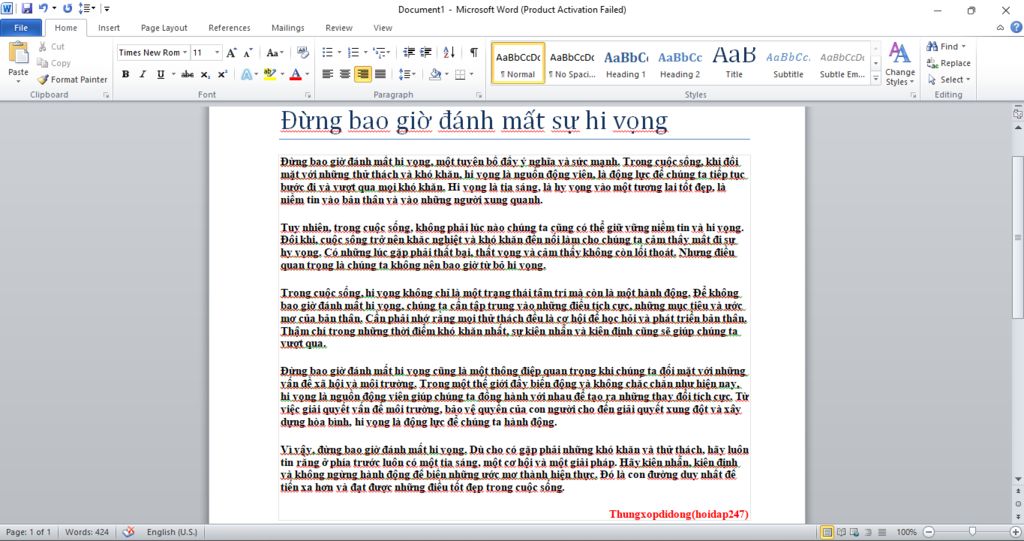Image resolution: width=1024 pixels, height=541 pixels.
Task: Open the Change Styles menu
Action: coord(900,64)
